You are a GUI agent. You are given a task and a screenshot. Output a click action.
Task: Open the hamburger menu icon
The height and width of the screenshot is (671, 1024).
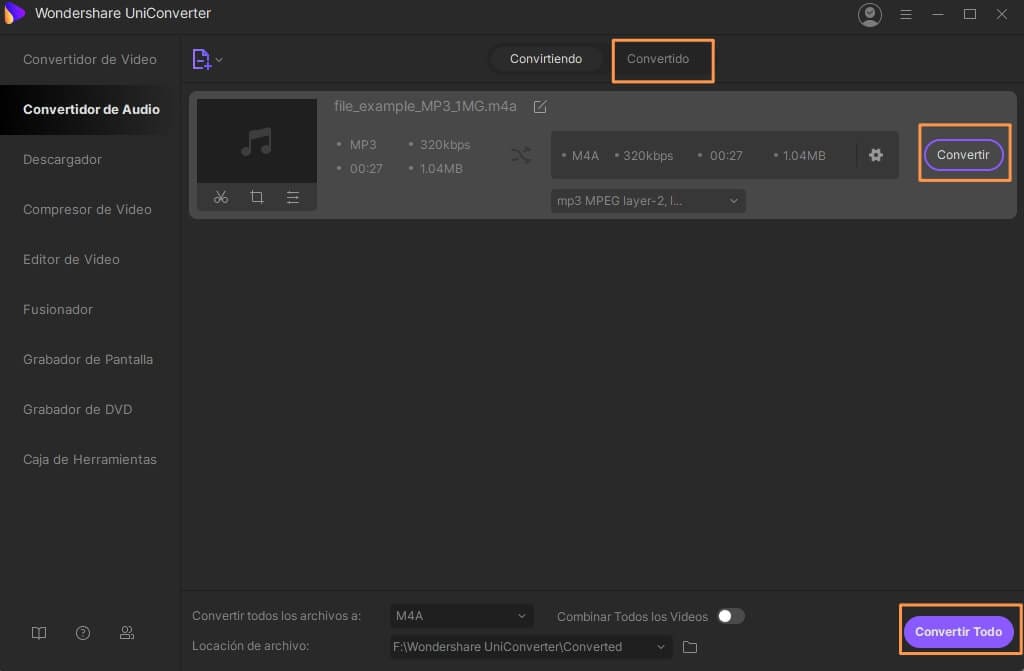[x=905, y=14]
